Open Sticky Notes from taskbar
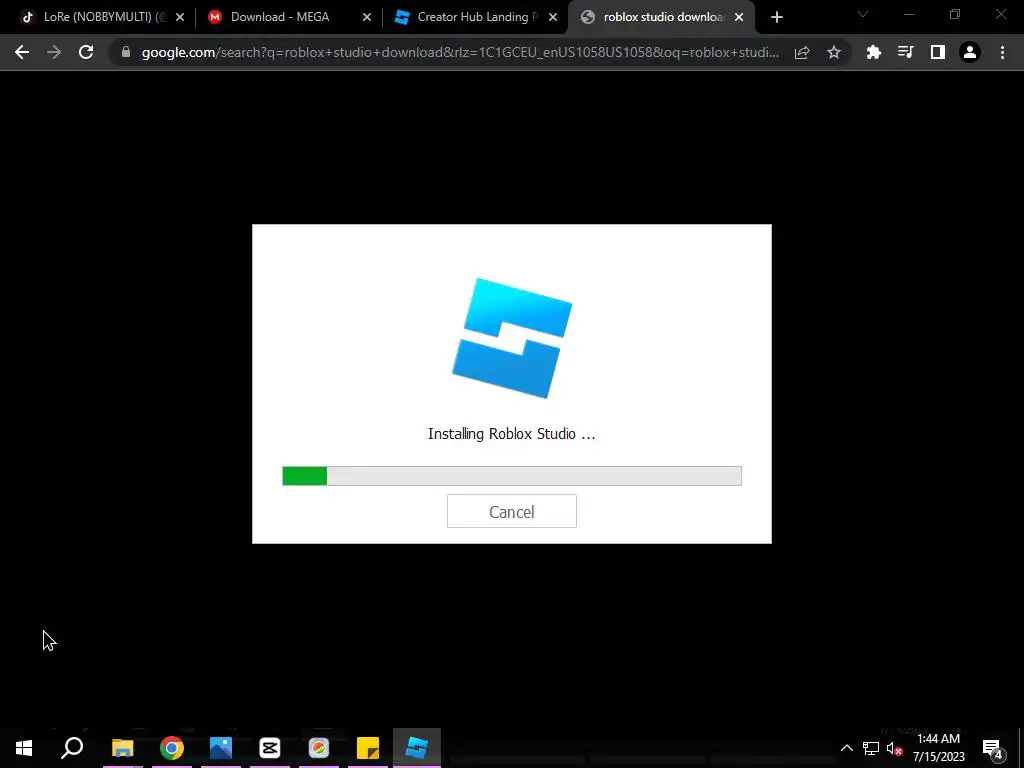 click(x=368, y=748)
